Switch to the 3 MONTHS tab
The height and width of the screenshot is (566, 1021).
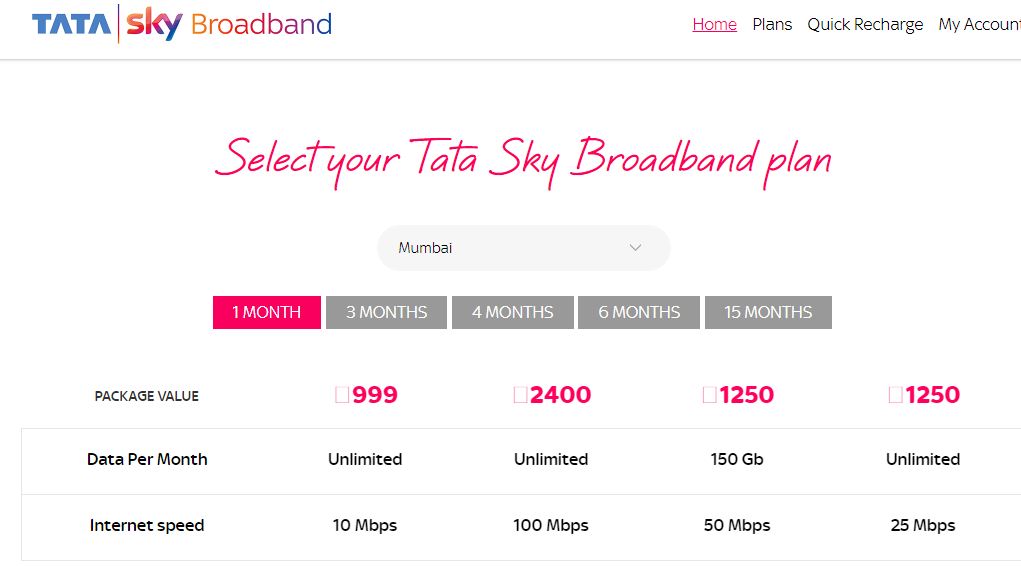(x=387, y=312)
